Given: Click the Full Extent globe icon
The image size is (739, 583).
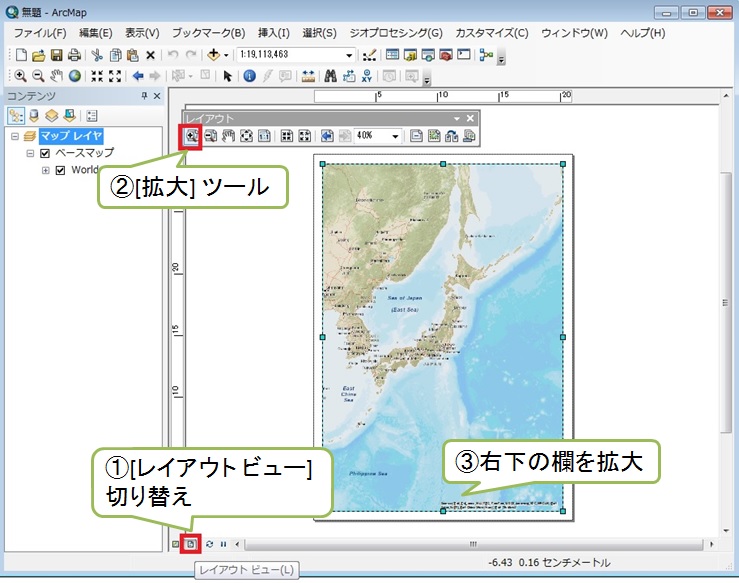Looking at the screenshot, I should pyautogui.click(x=74, y=76).
